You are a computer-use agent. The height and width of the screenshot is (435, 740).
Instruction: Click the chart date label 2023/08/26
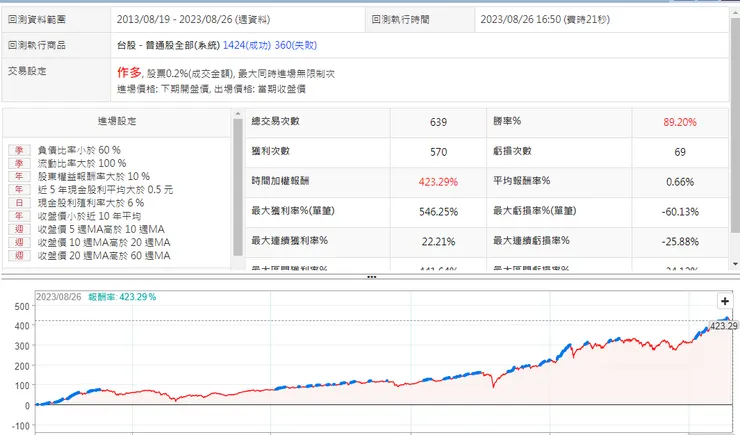point(59,297)
